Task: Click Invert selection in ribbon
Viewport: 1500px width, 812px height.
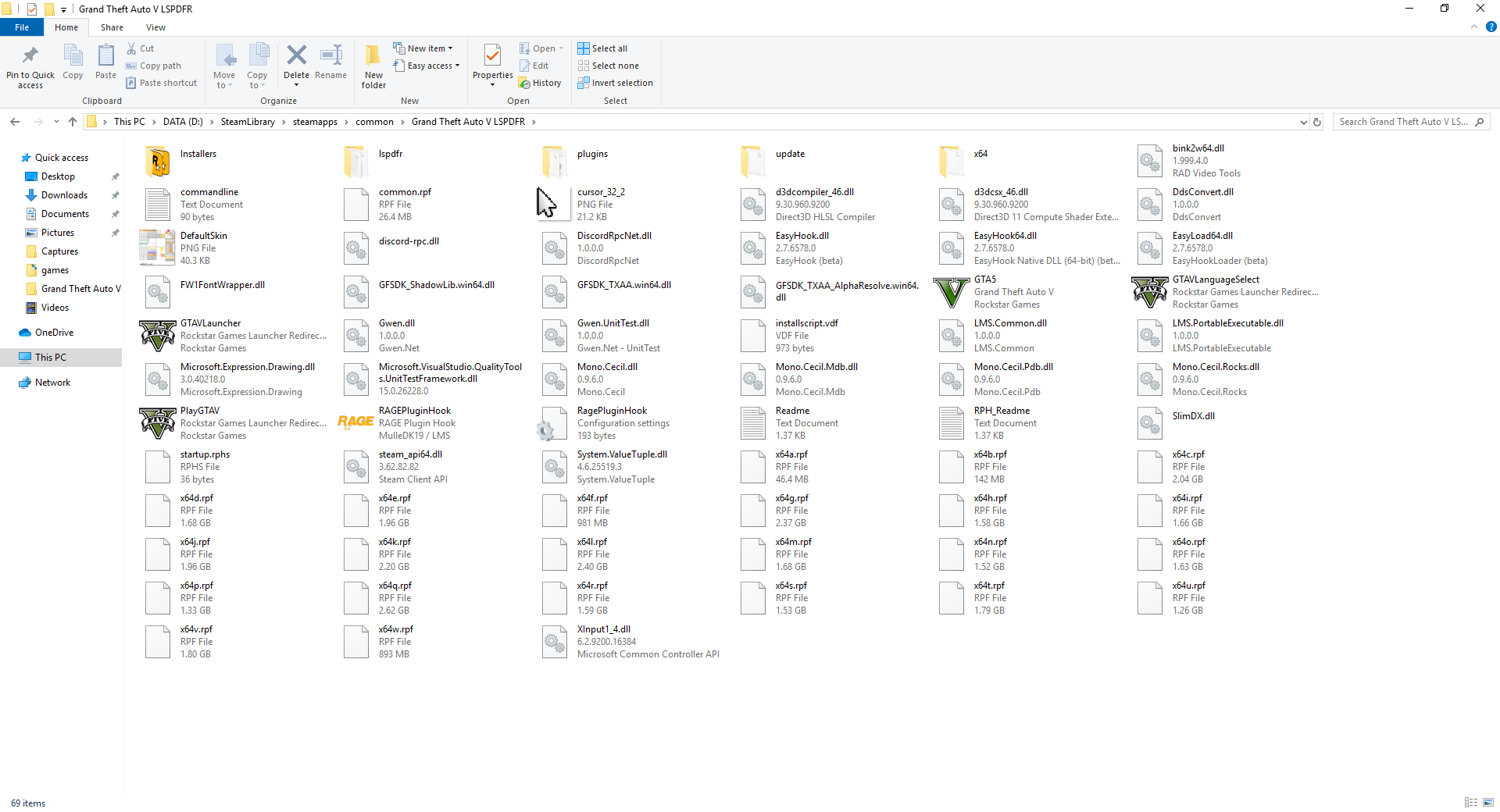Action: [x=615, y=83]
